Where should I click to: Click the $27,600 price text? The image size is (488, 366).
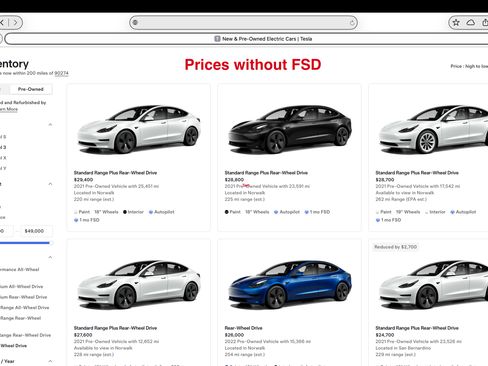(x=83, y=335)
